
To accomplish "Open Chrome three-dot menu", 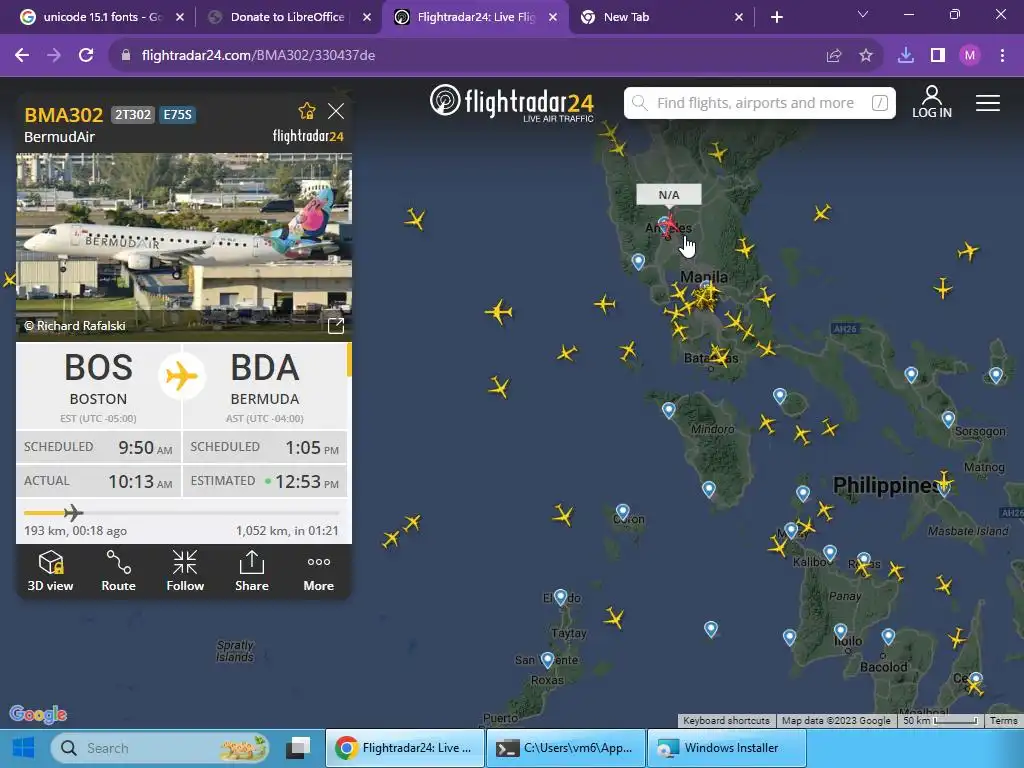I will click(1002, 56).
